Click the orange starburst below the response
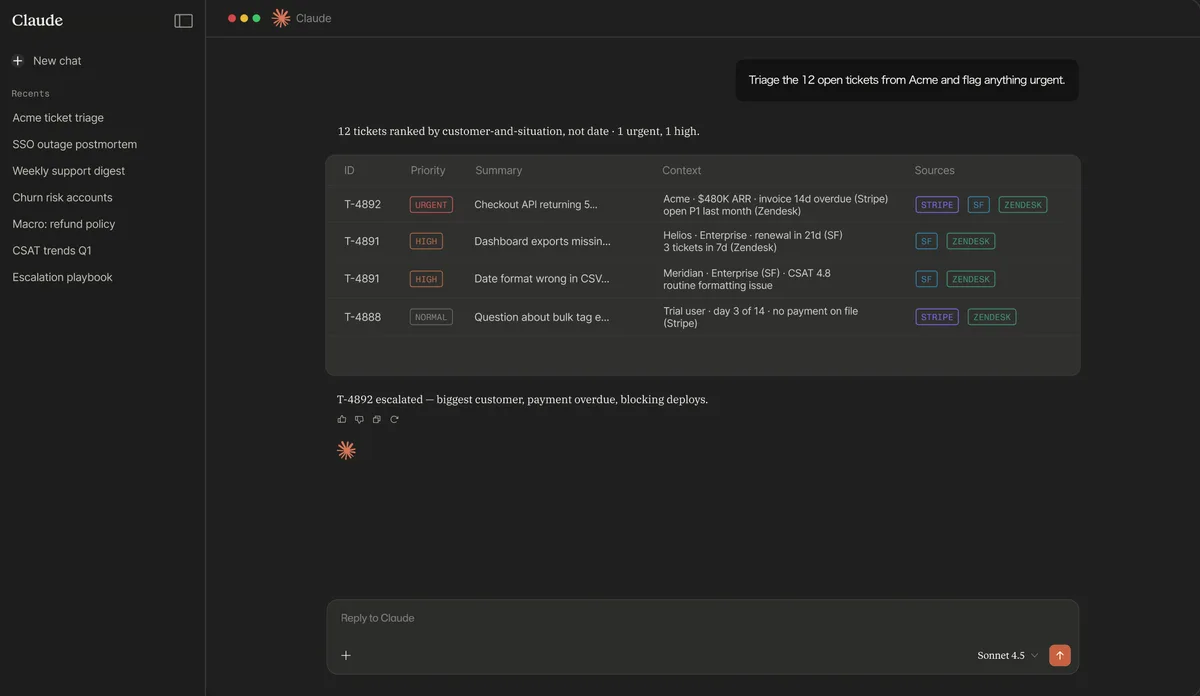 click(x=347, y=450)
